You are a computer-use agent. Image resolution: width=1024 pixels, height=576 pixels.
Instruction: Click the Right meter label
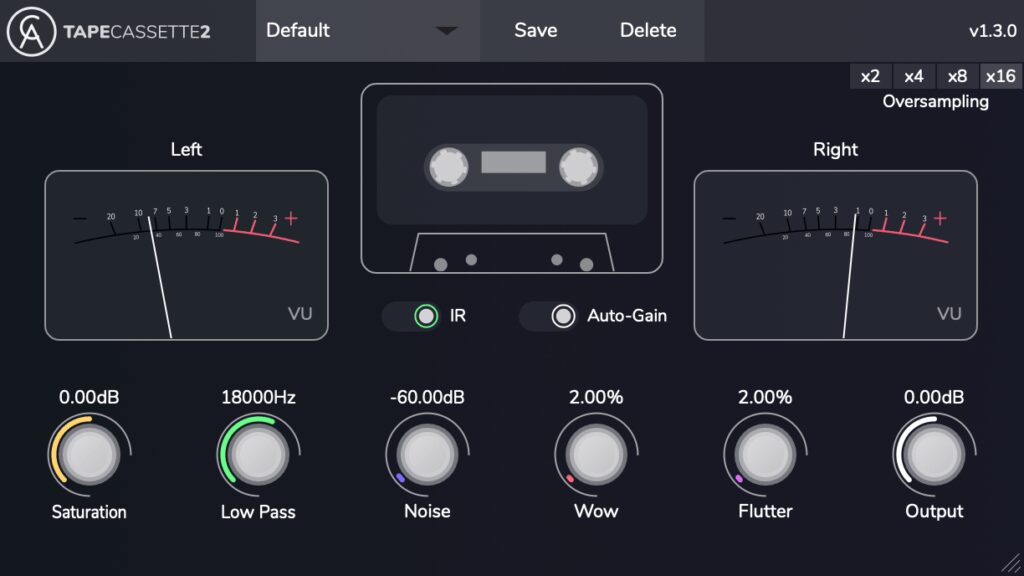pyautogui.click(x=835, y=150)
